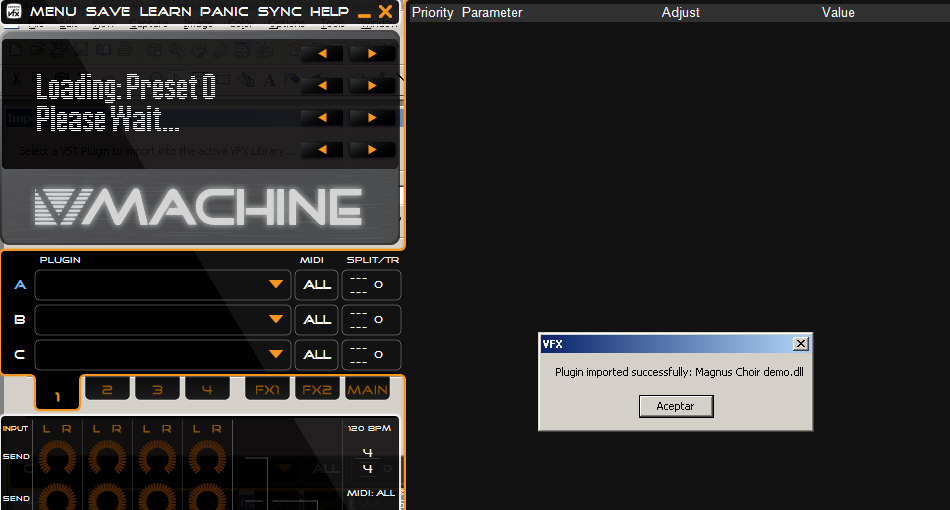This screenshot has height=510, width=950.
Task: Click second row left arrow in display
Action: pos(322,85)
